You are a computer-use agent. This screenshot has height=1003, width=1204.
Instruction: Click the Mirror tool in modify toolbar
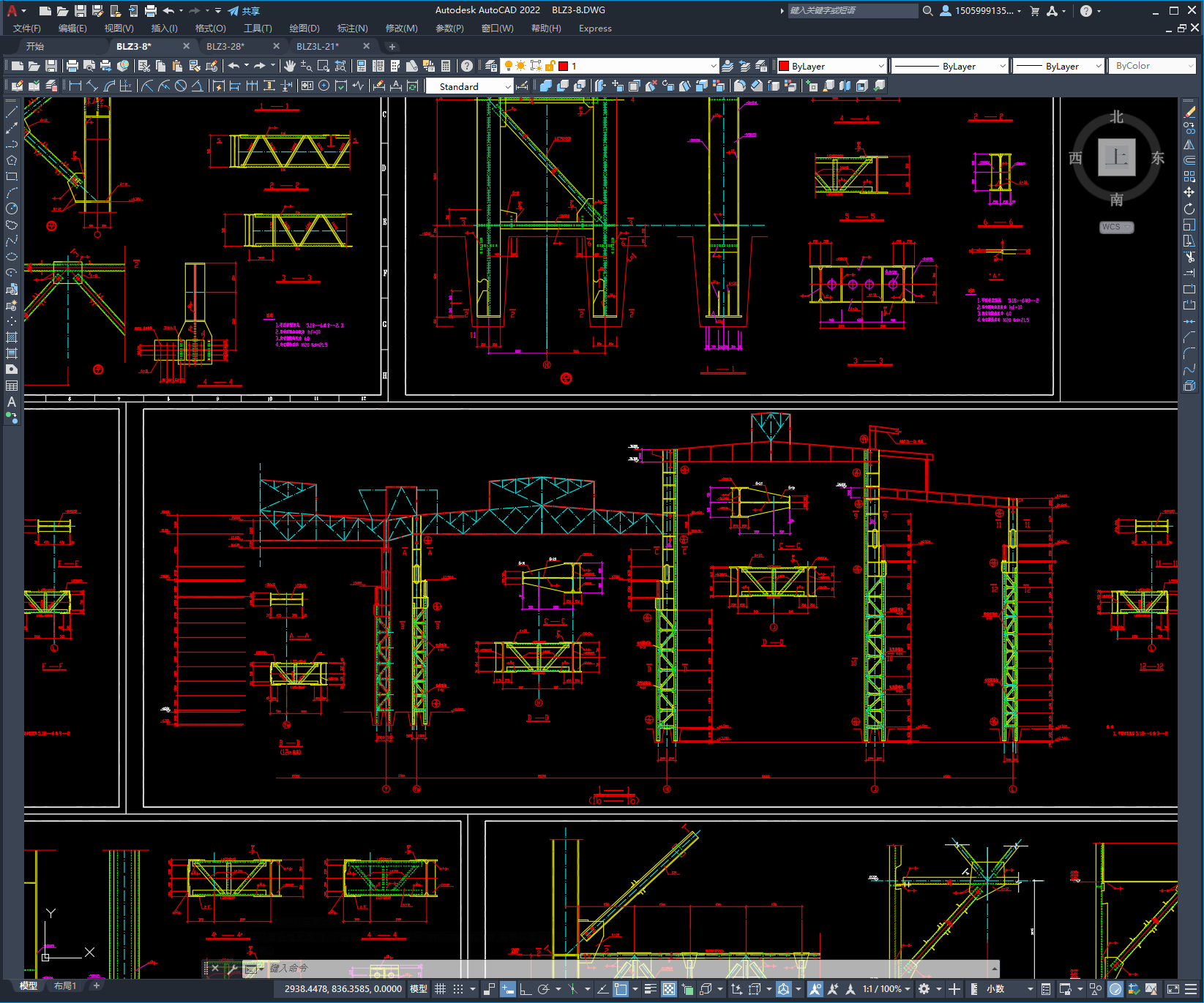[x=1189, y=144]
